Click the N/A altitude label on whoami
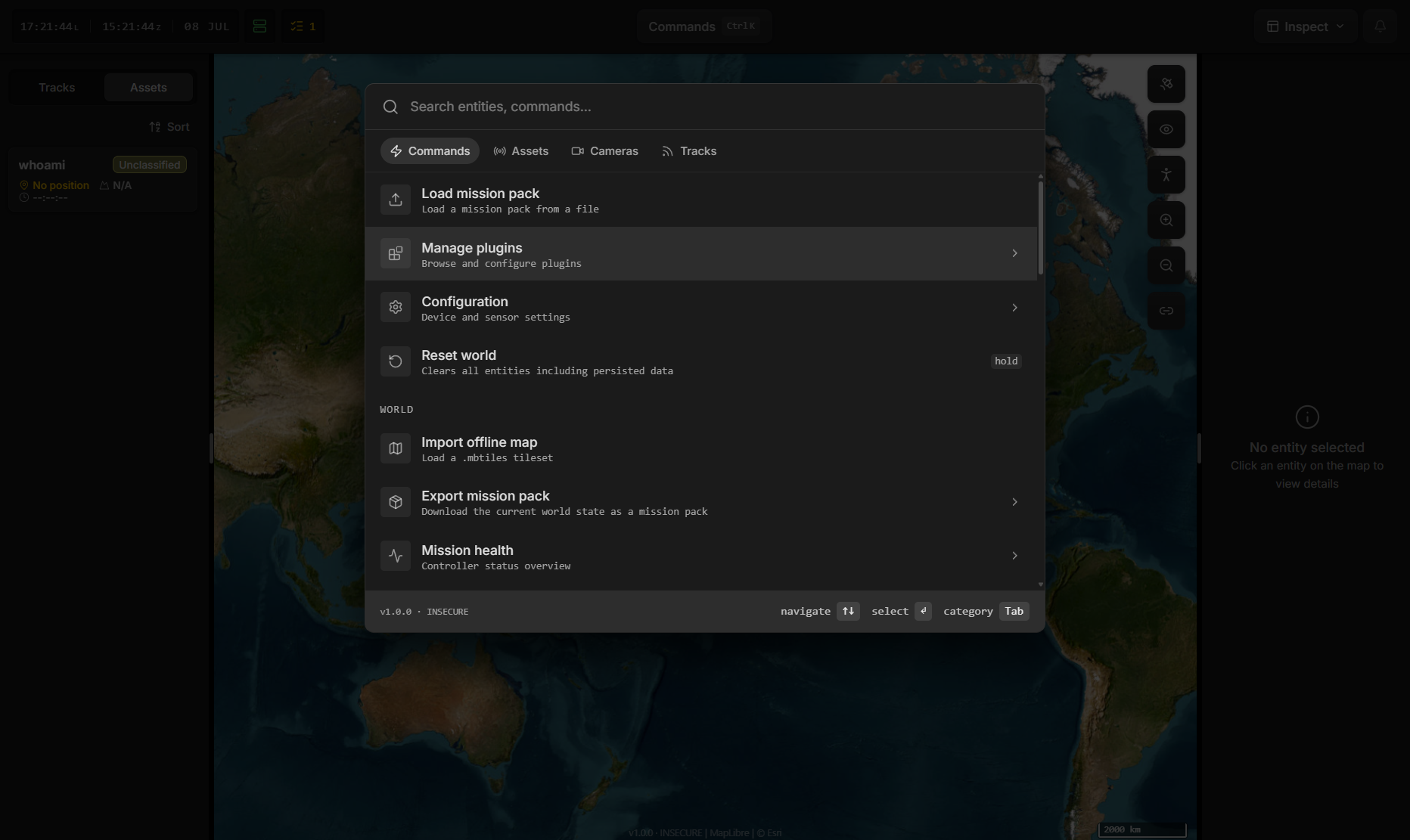The width and height of the screenshot is (1410, 840). pyautogui.click(x=116, y=185)
